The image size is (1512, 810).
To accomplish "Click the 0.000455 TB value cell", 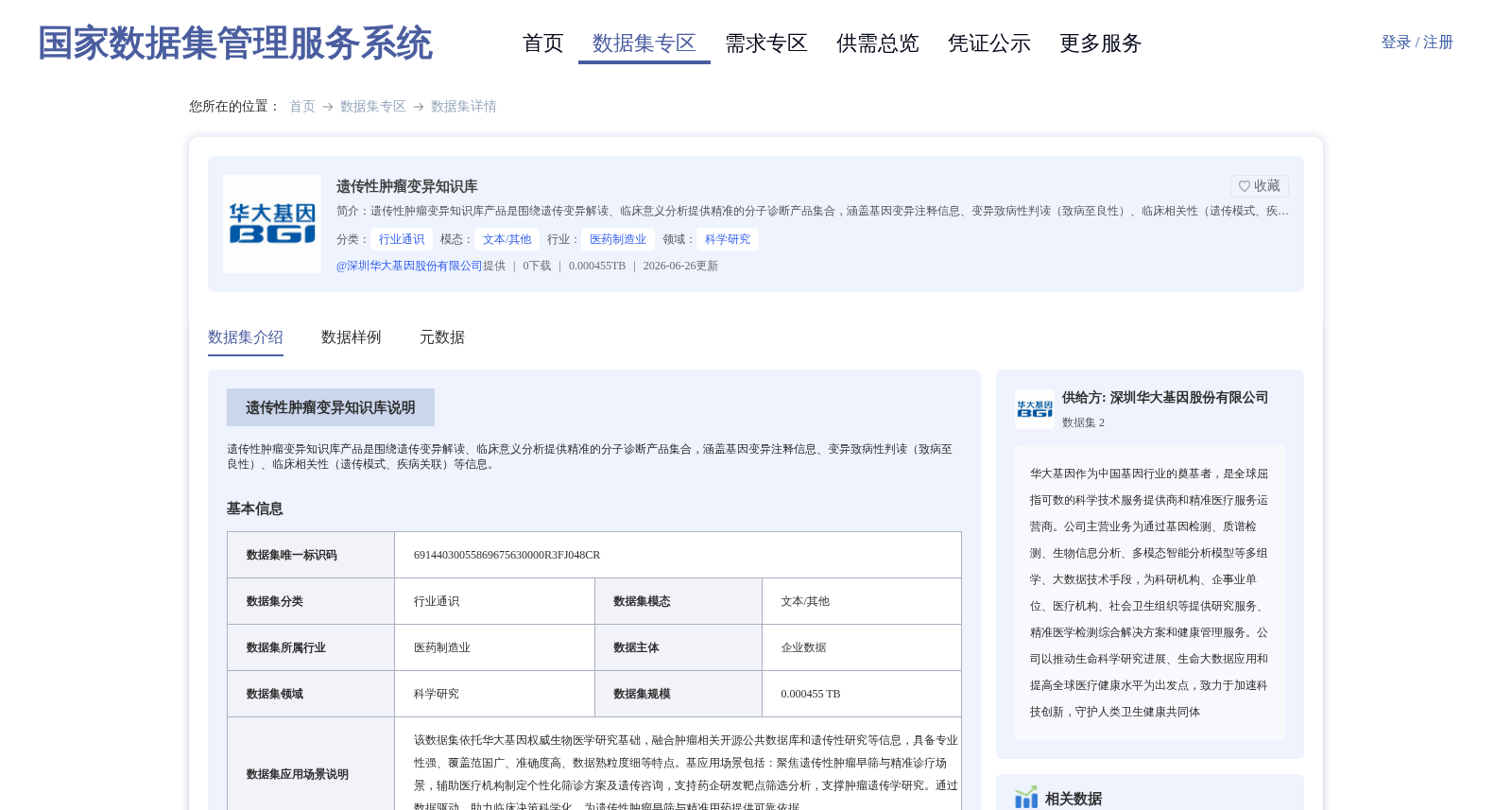I will pos(862,694).
